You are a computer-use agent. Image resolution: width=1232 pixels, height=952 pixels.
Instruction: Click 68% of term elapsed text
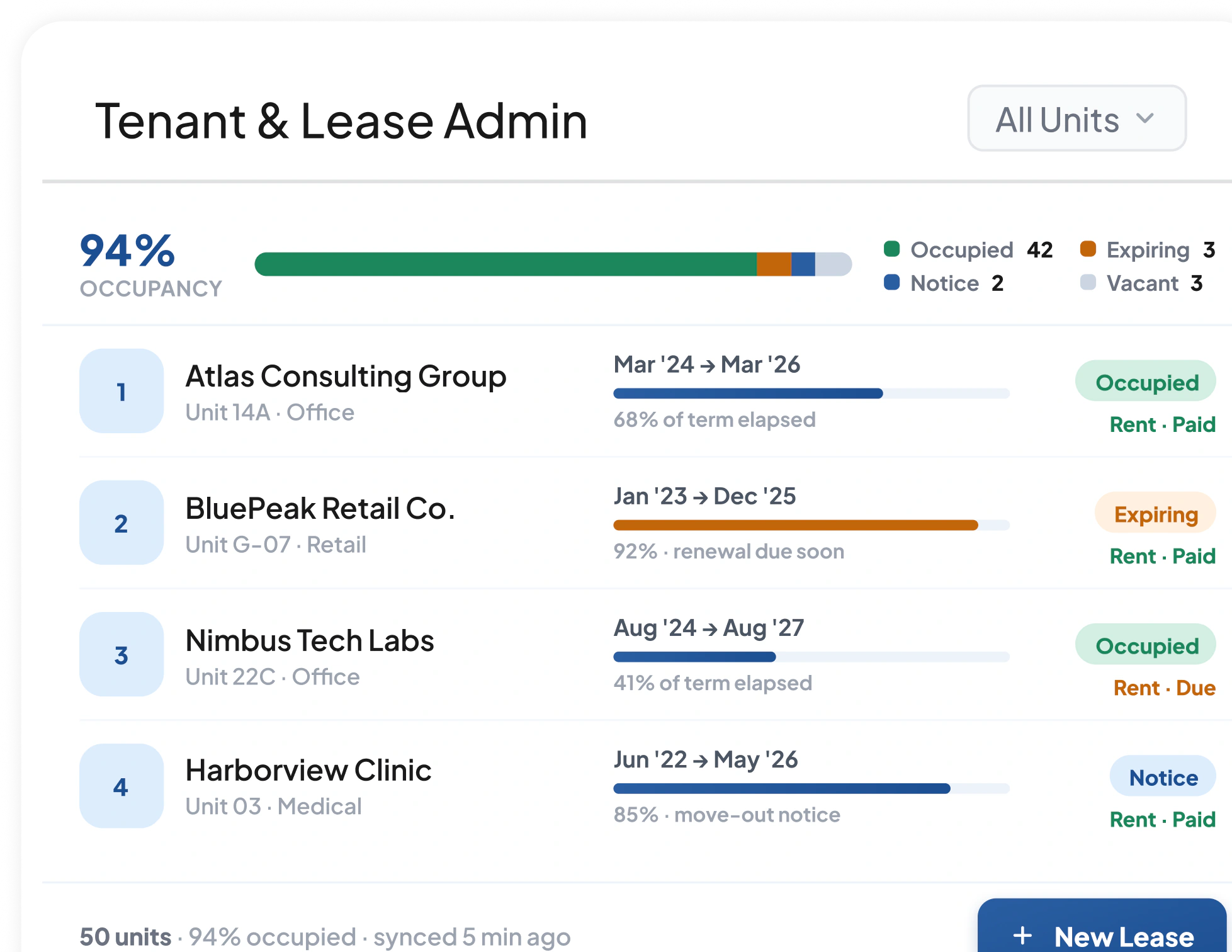click(715, 419)
